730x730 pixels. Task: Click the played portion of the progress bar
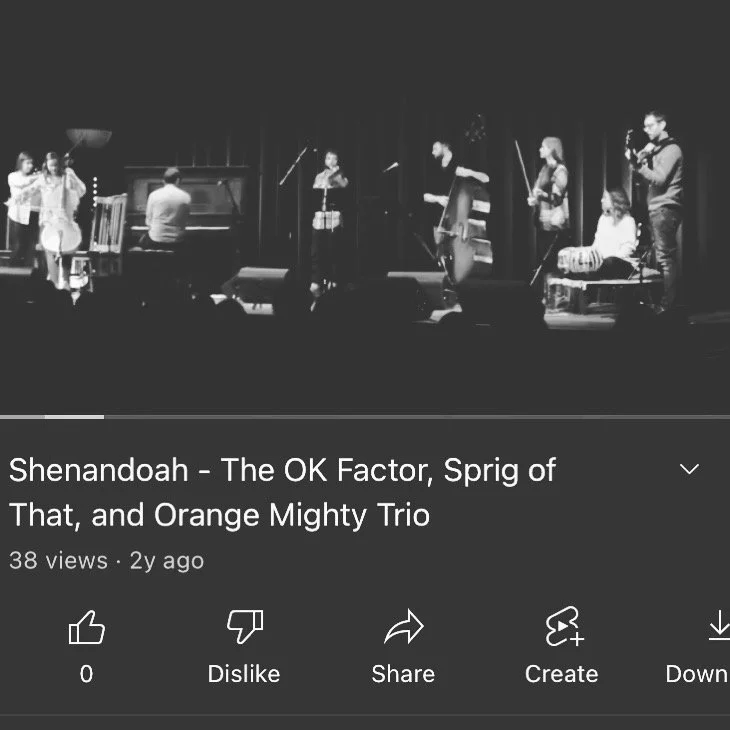pyautogui.click(x=52, y=417)
